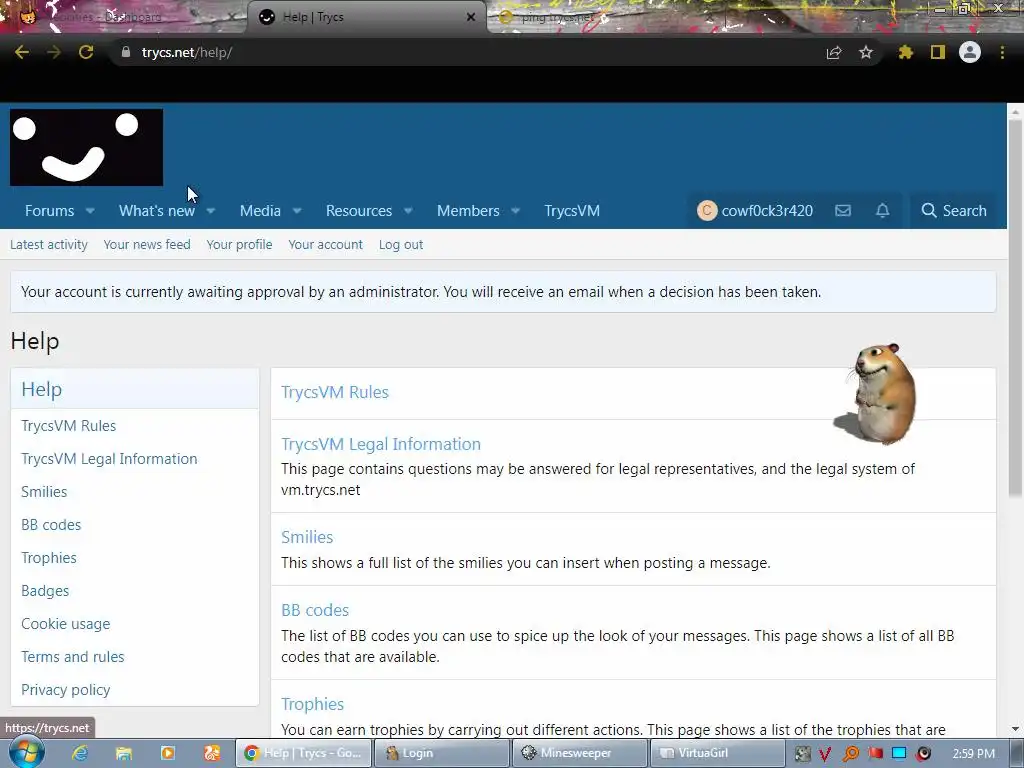Open the Trophies heading in main list
1024x768 pixels.
click(312, 704)
